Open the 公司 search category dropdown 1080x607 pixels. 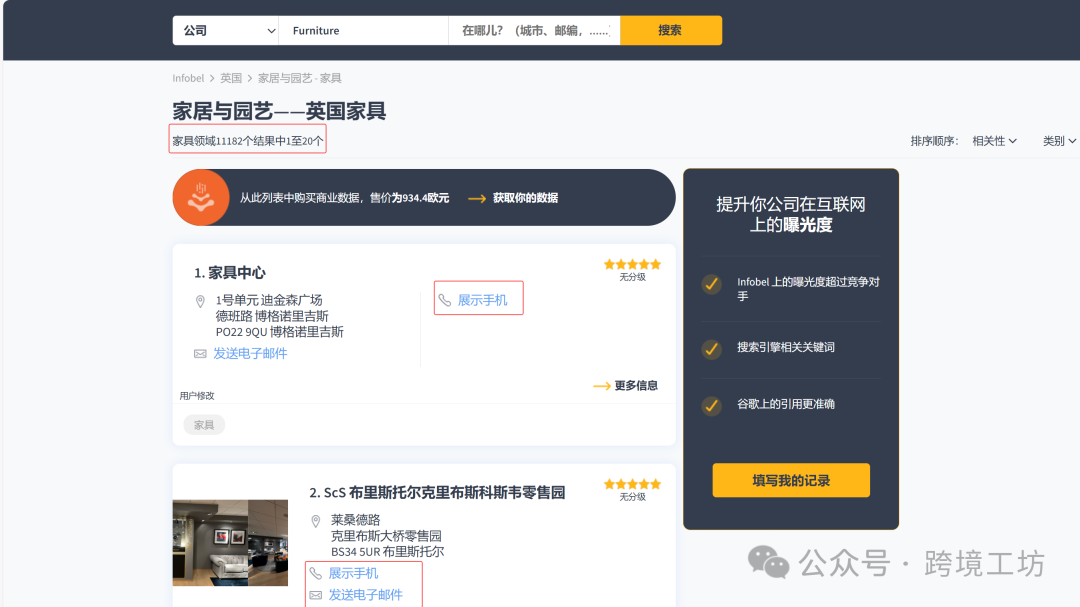click(225, 30)
